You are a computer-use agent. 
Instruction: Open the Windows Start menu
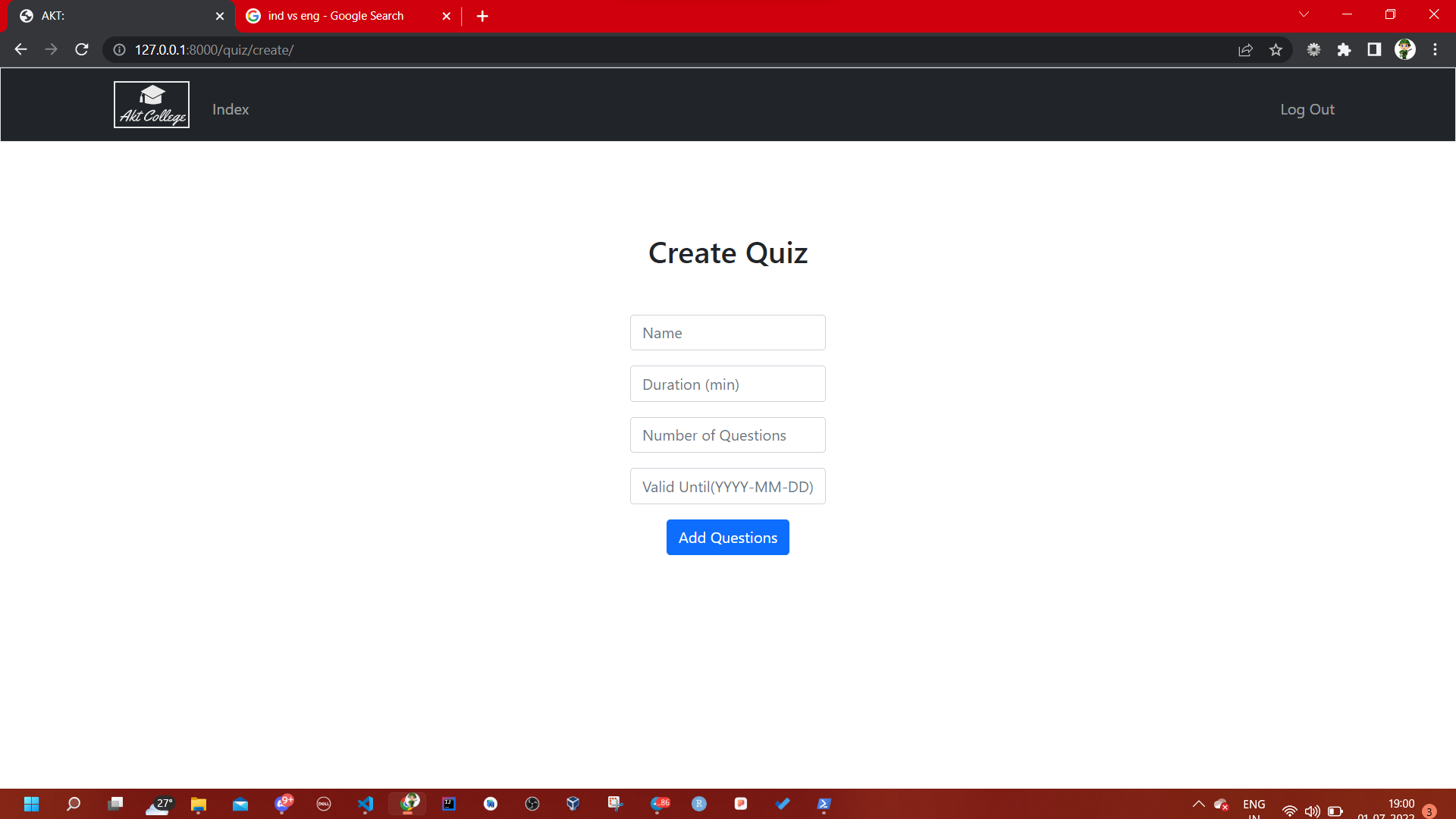[31, 804]
